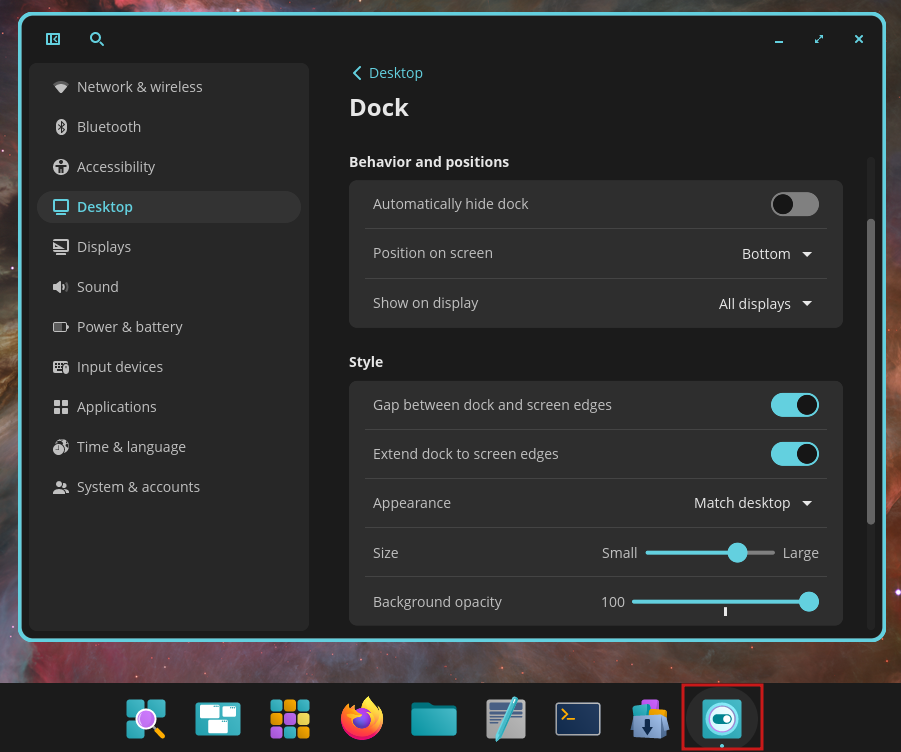Go back to Desktop settings

click(387, 72)
